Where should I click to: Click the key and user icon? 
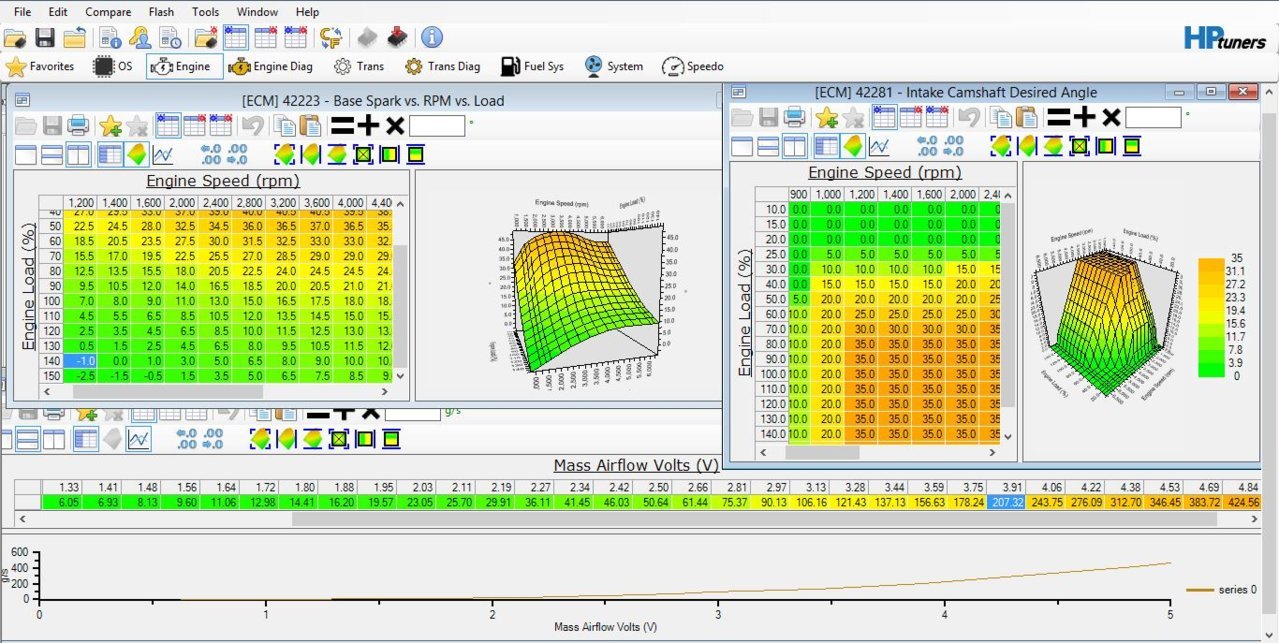(141, 38)
